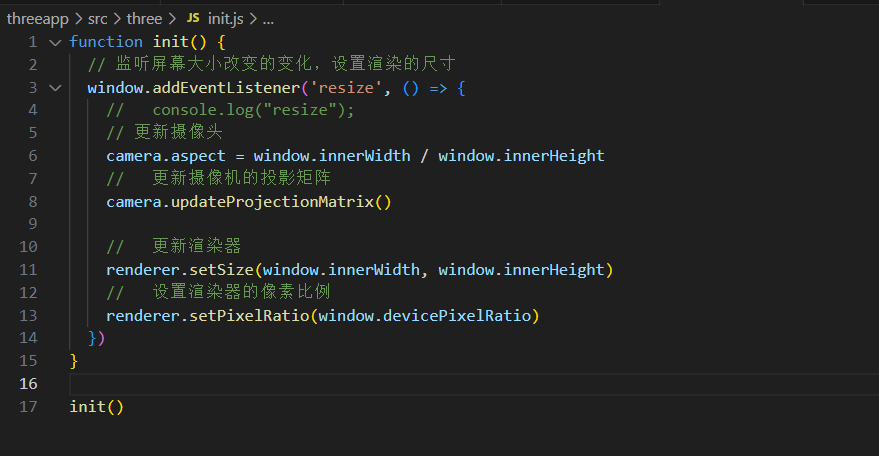Open the src breadcrumb segment
The height and width of the screenshot is (456, 879).
(98, 19)
